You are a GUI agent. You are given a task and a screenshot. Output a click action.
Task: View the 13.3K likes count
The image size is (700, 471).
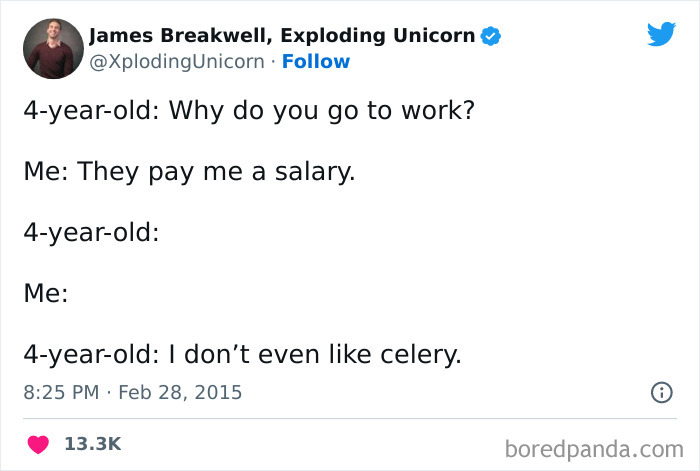[x=92, y=443]
